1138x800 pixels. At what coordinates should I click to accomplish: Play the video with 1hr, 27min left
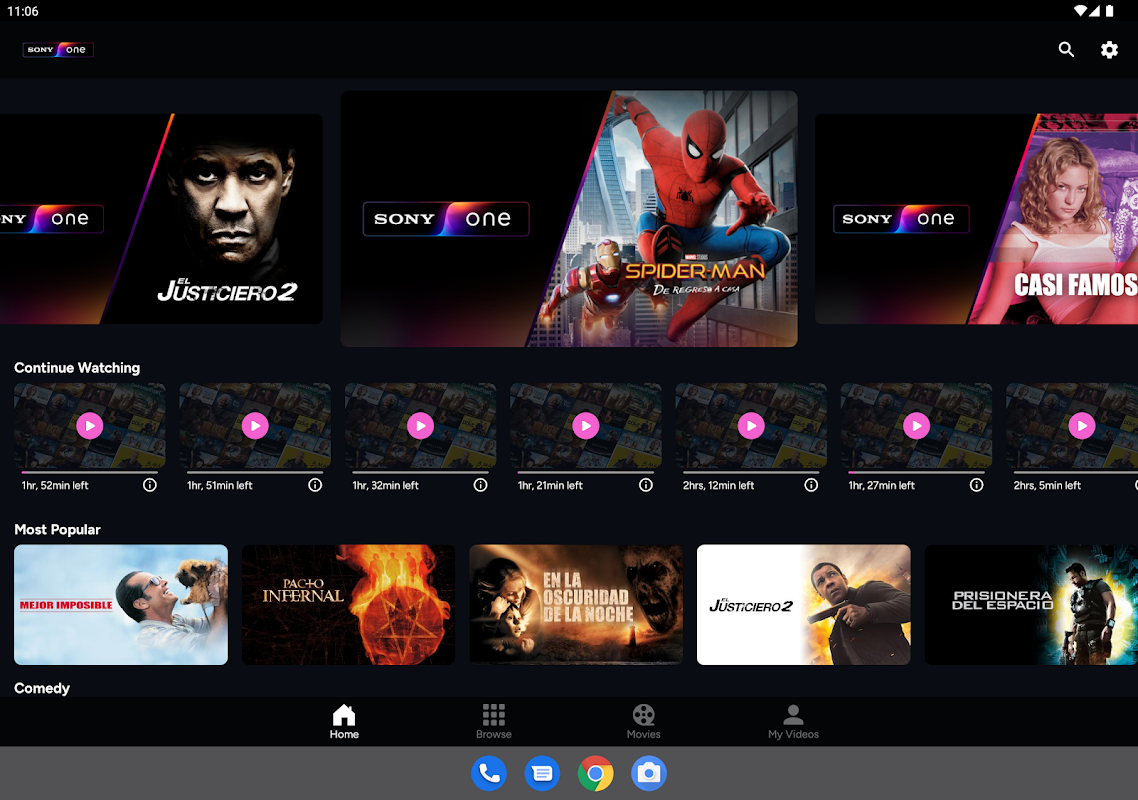coord(917,426)
